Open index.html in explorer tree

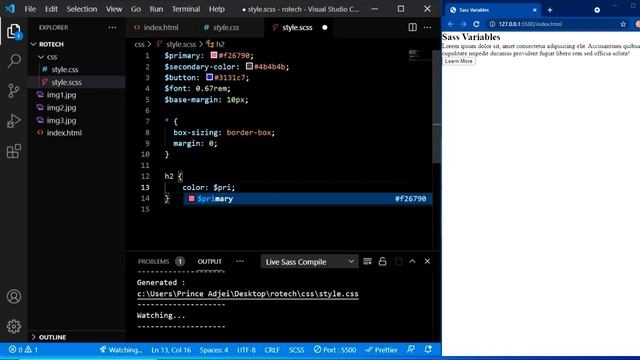(x=64, y=133)
